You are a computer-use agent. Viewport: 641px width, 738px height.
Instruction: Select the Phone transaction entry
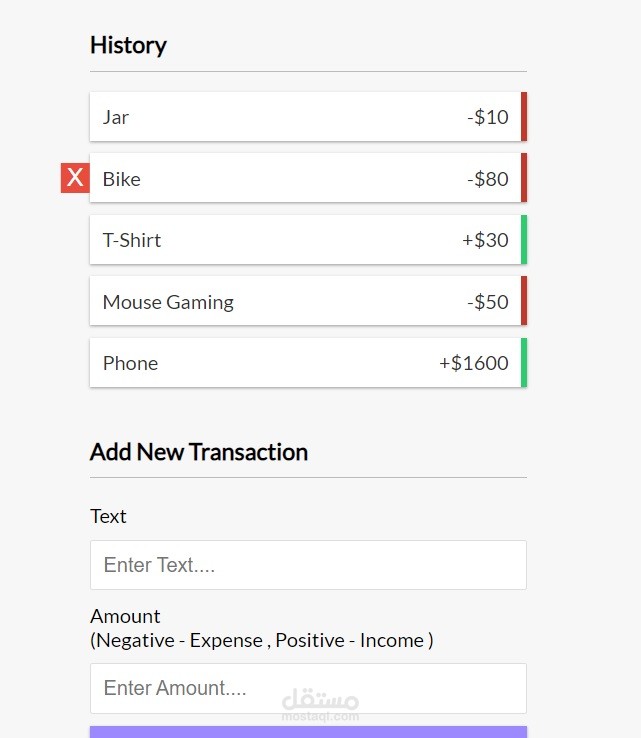coord(300,363)
